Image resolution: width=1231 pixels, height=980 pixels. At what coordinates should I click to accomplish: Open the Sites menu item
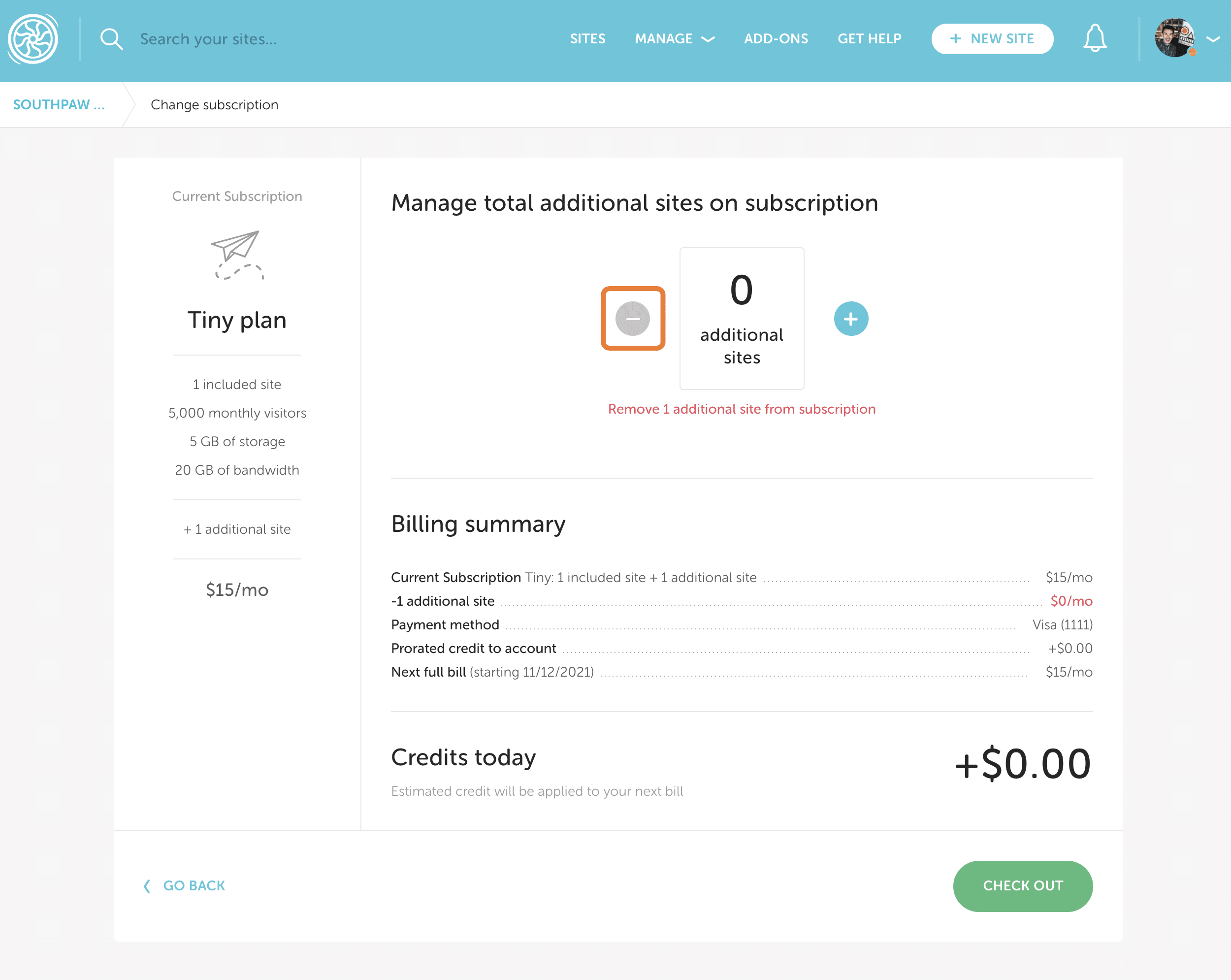[587, 39]
